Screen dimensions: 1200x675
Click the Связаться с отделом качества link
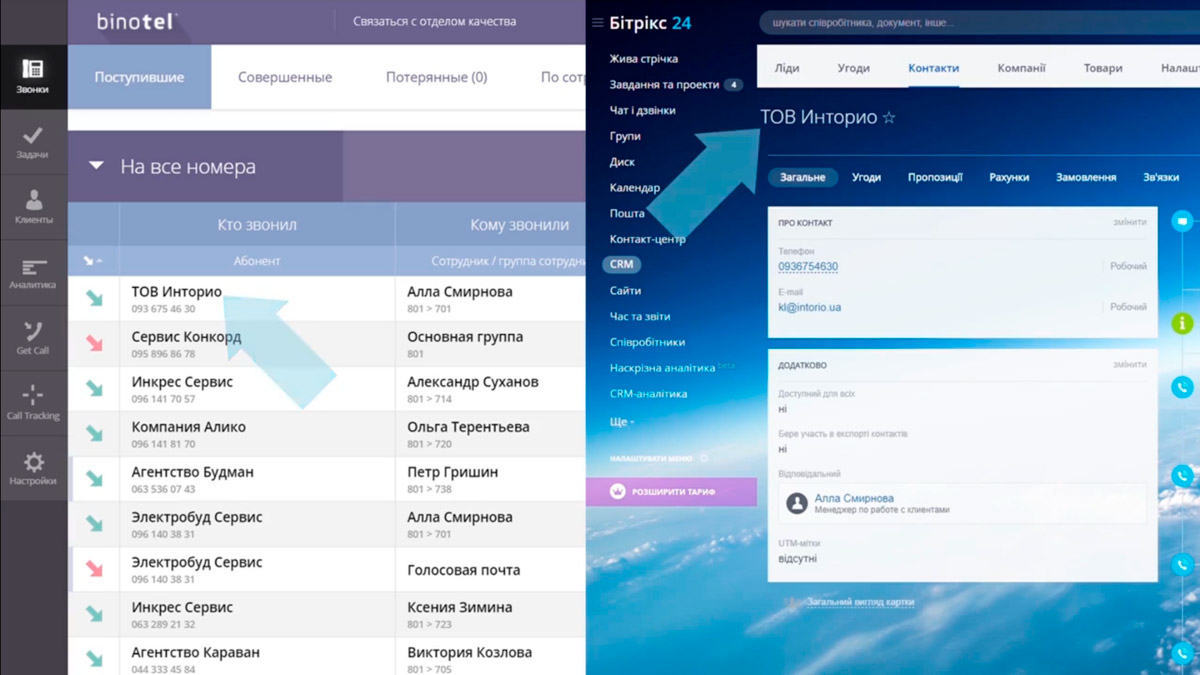coord(434,21)
